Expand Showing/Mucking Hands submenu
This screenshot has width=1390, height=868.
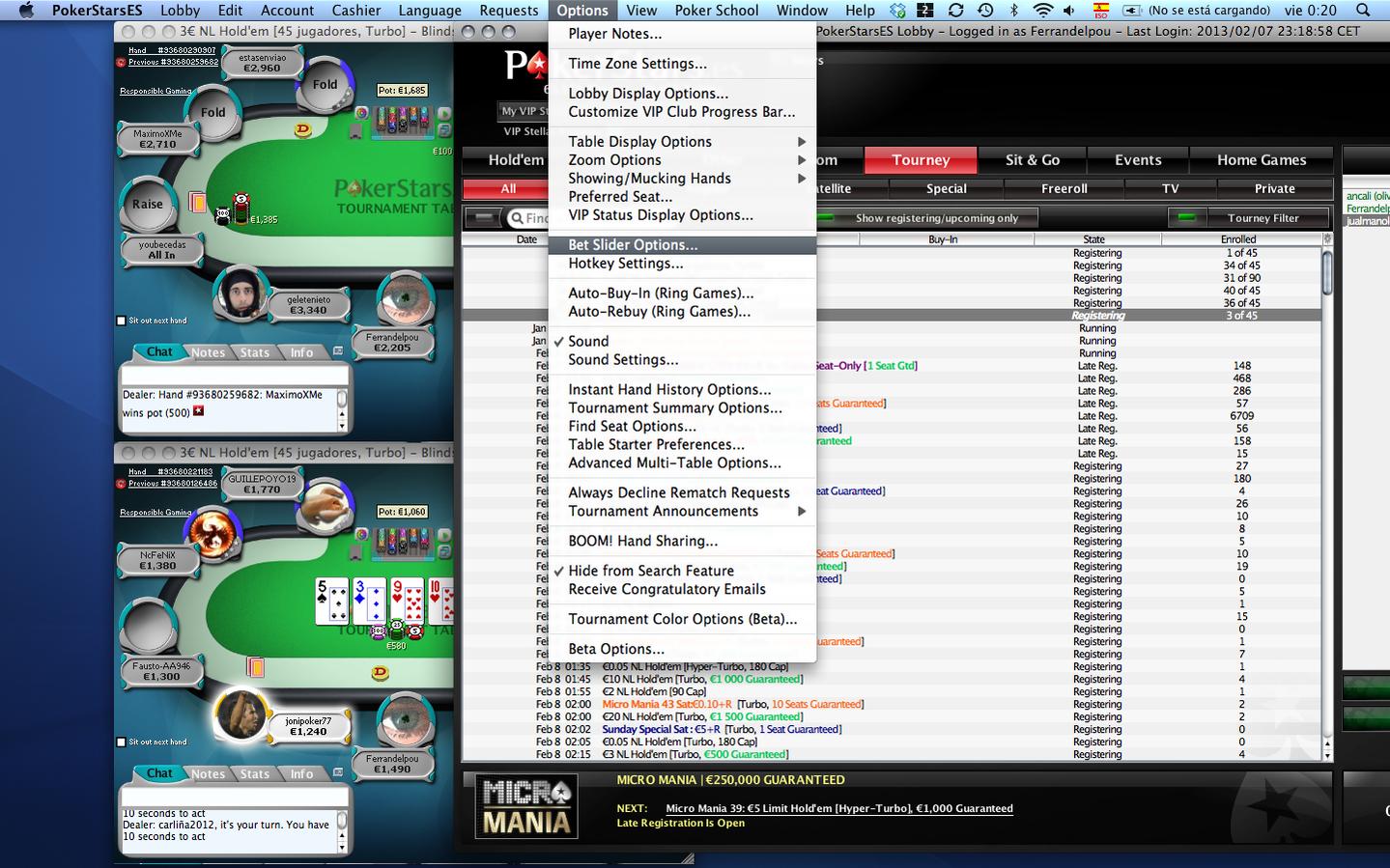[682, 178]
